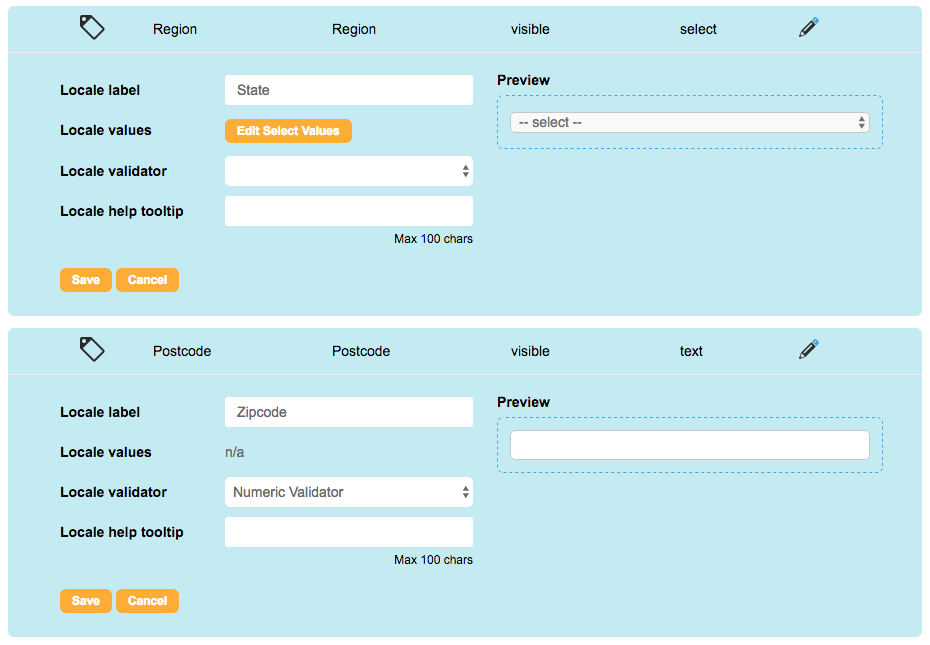Viewport: 930px width, 645px height.
Task: Click the tag icon in Region row
Action: [92, 28]
